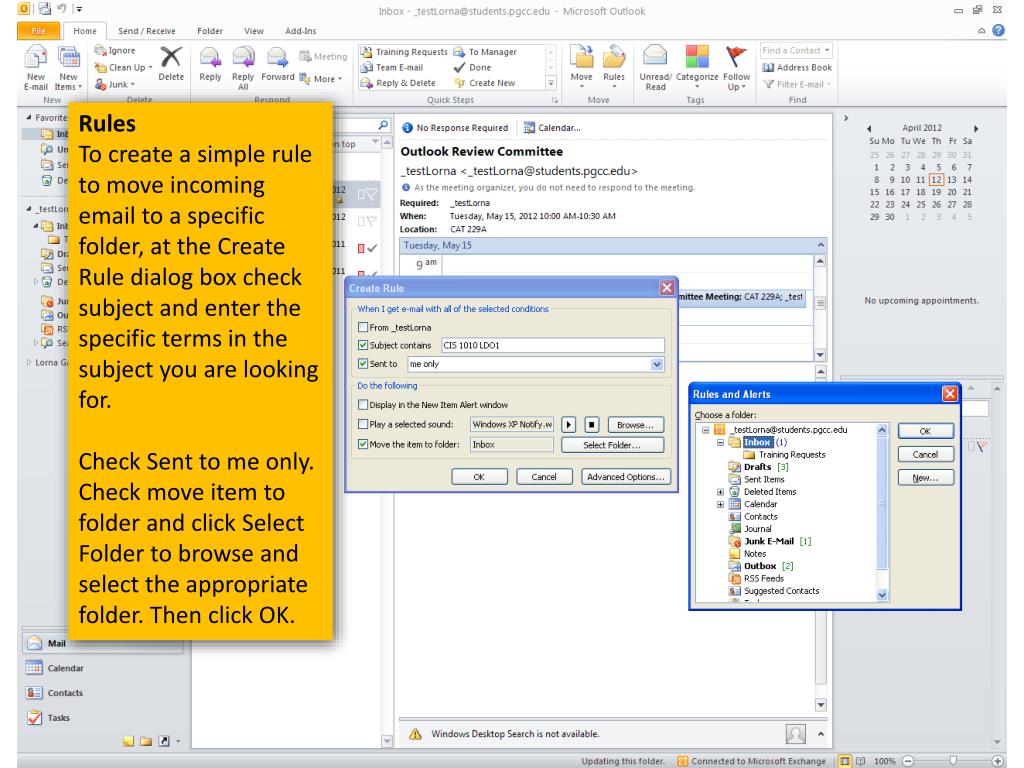Enable Display in New Item Alert window
The height and width of the screenshot is (768, 1024).
(363, 405)
